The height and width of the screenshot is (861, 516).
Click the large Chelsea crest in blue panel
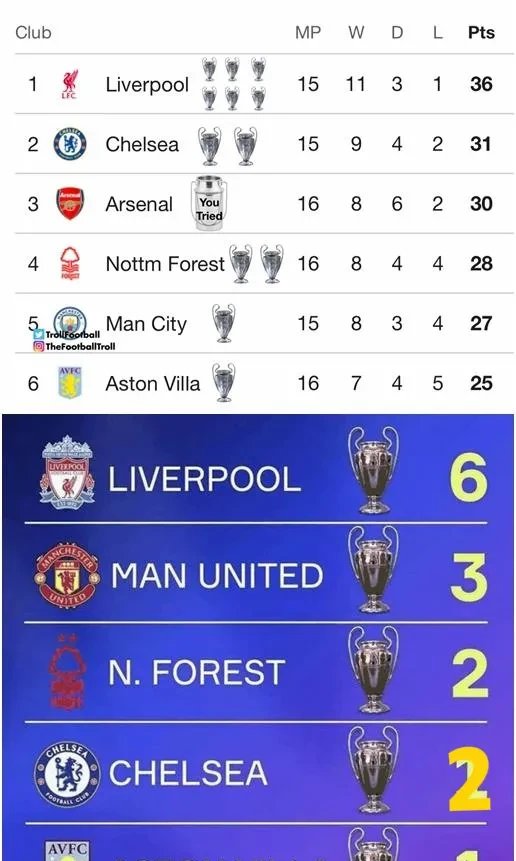(x=67, y=774)
